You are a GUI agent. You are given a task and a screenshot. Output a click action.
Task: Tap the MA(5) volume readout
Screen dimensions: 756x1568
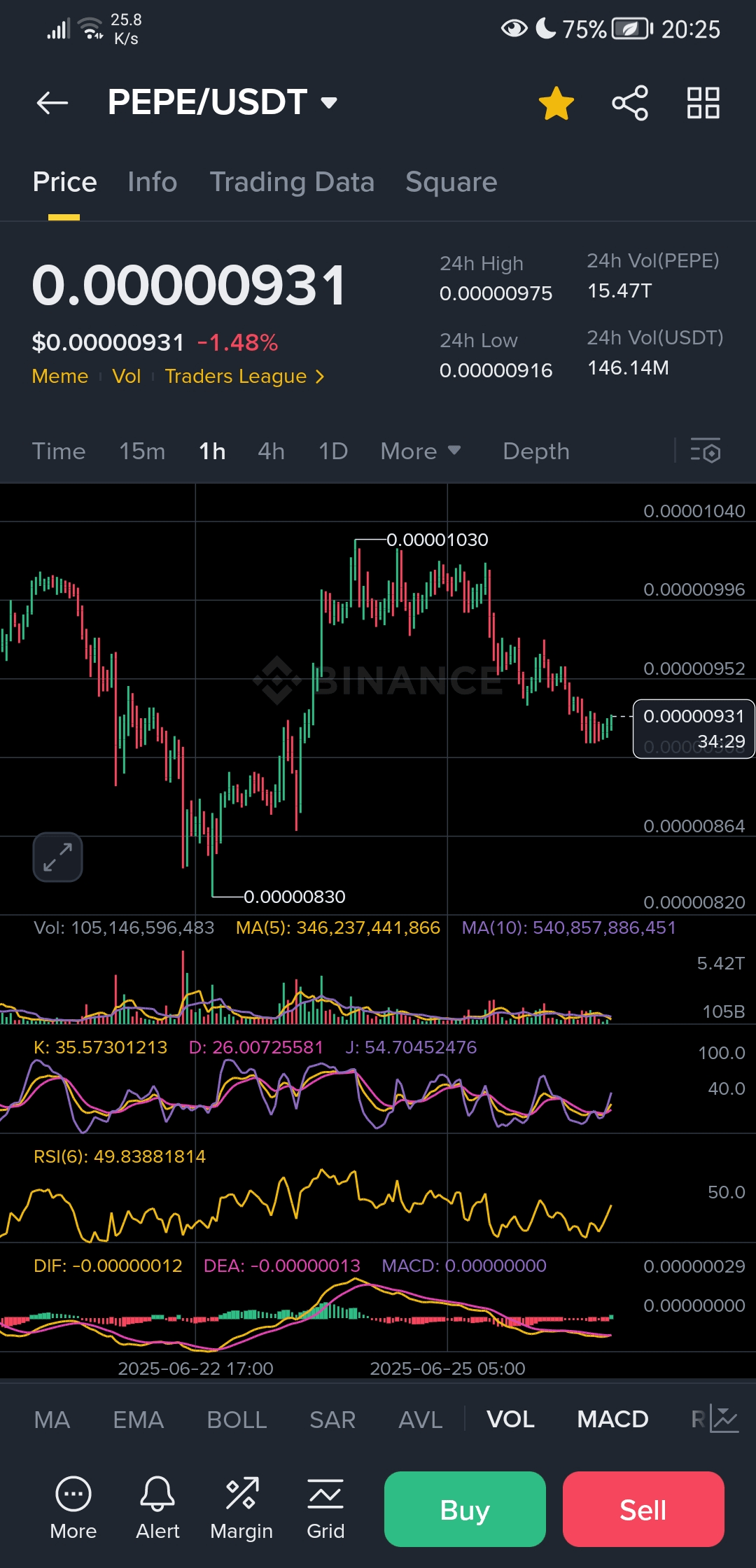coord(337,927)
